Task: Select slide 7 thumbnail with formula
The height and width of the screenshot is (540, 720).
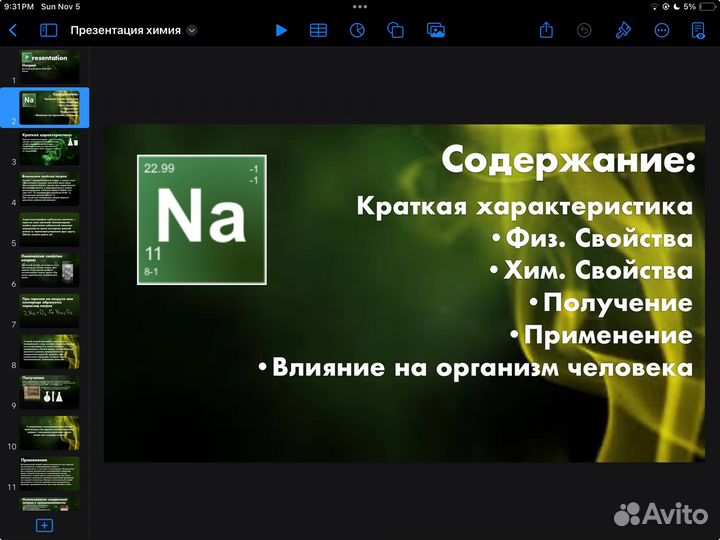Action: [50, 311]
